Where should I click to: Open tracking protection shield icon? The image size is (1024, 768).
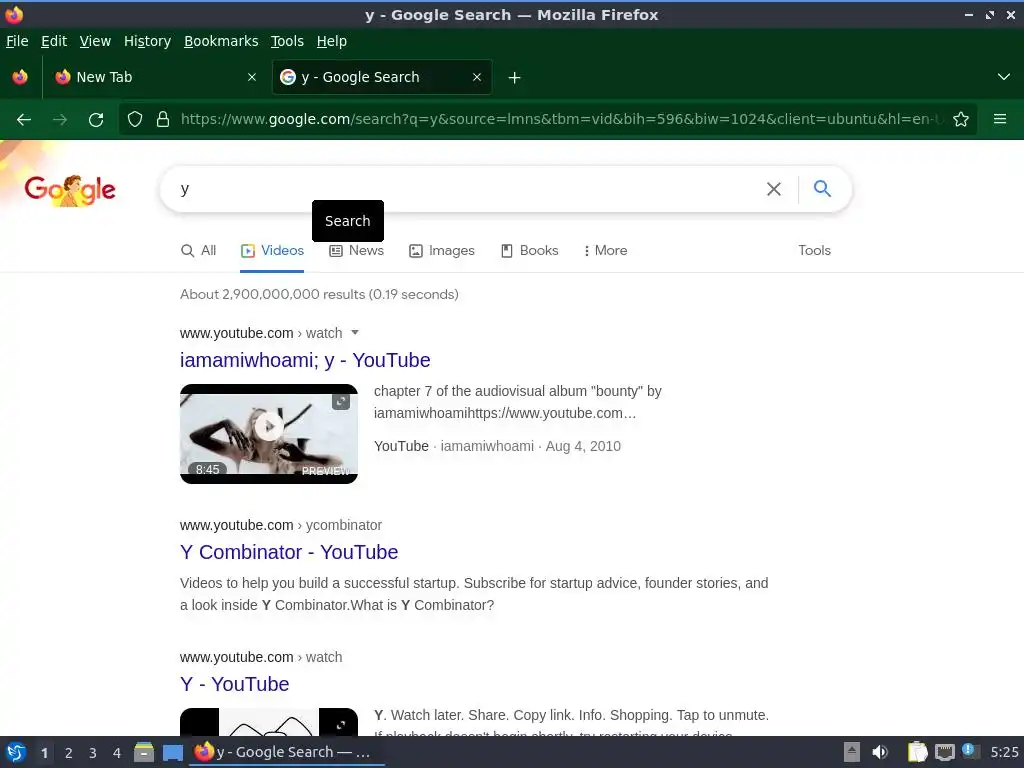coord(135,120)
